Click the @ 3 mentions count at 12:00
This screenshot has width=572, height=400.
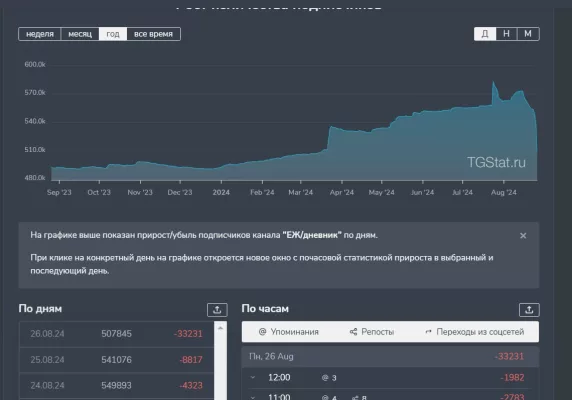329,378
